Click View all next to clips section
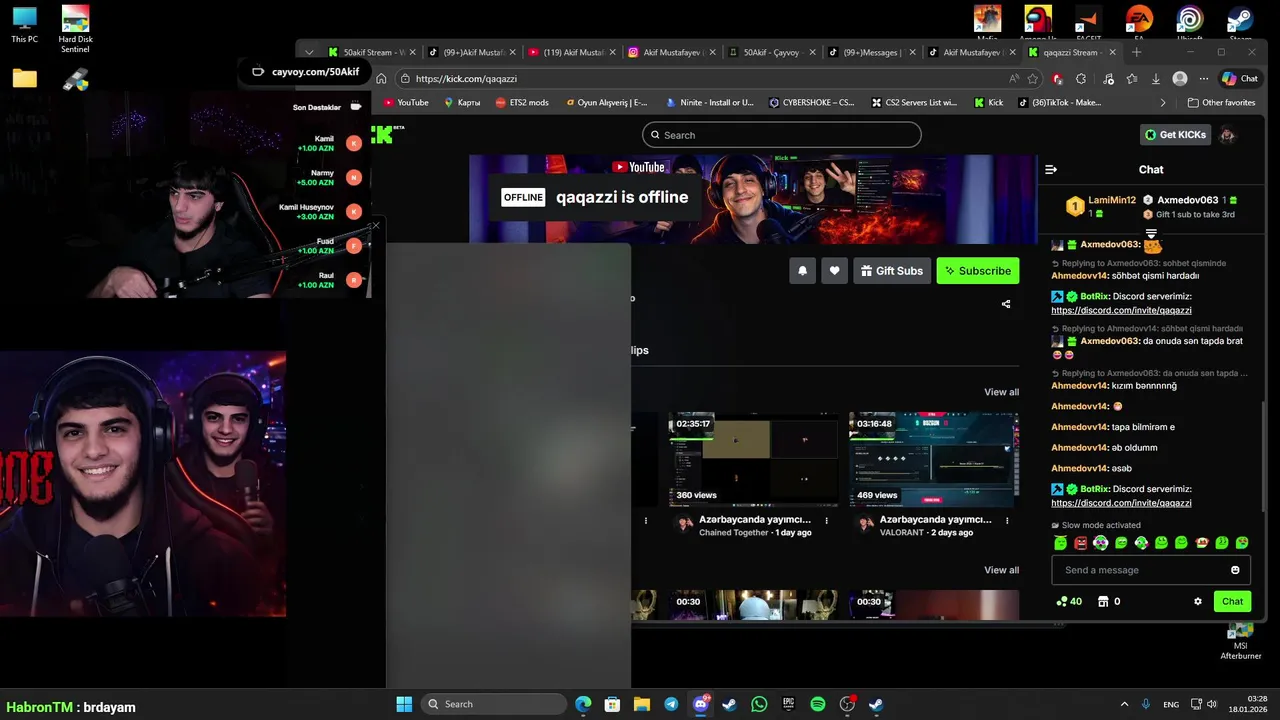Screen dimensions: 1280x720 coord(1001,570)
